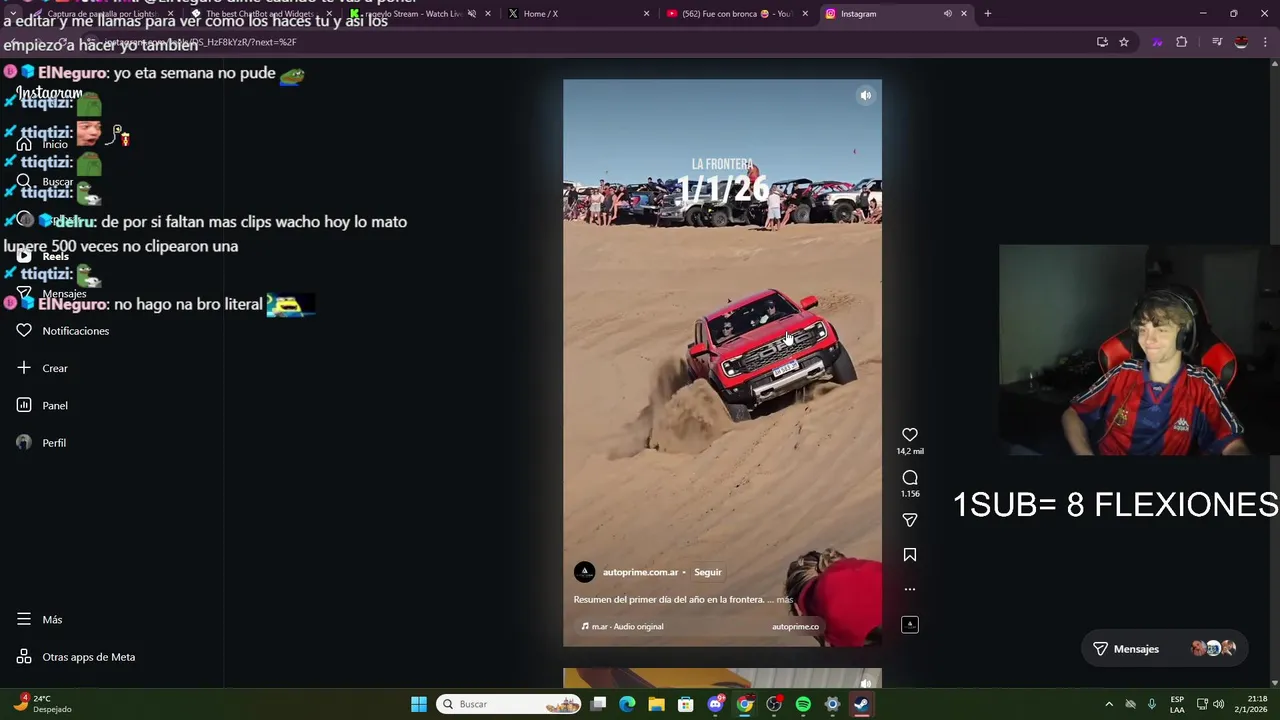Image resolution: width=1280 pixels, height=720 pixels.
Task: Open Task View from the taskbar
Action: point(598,704)
